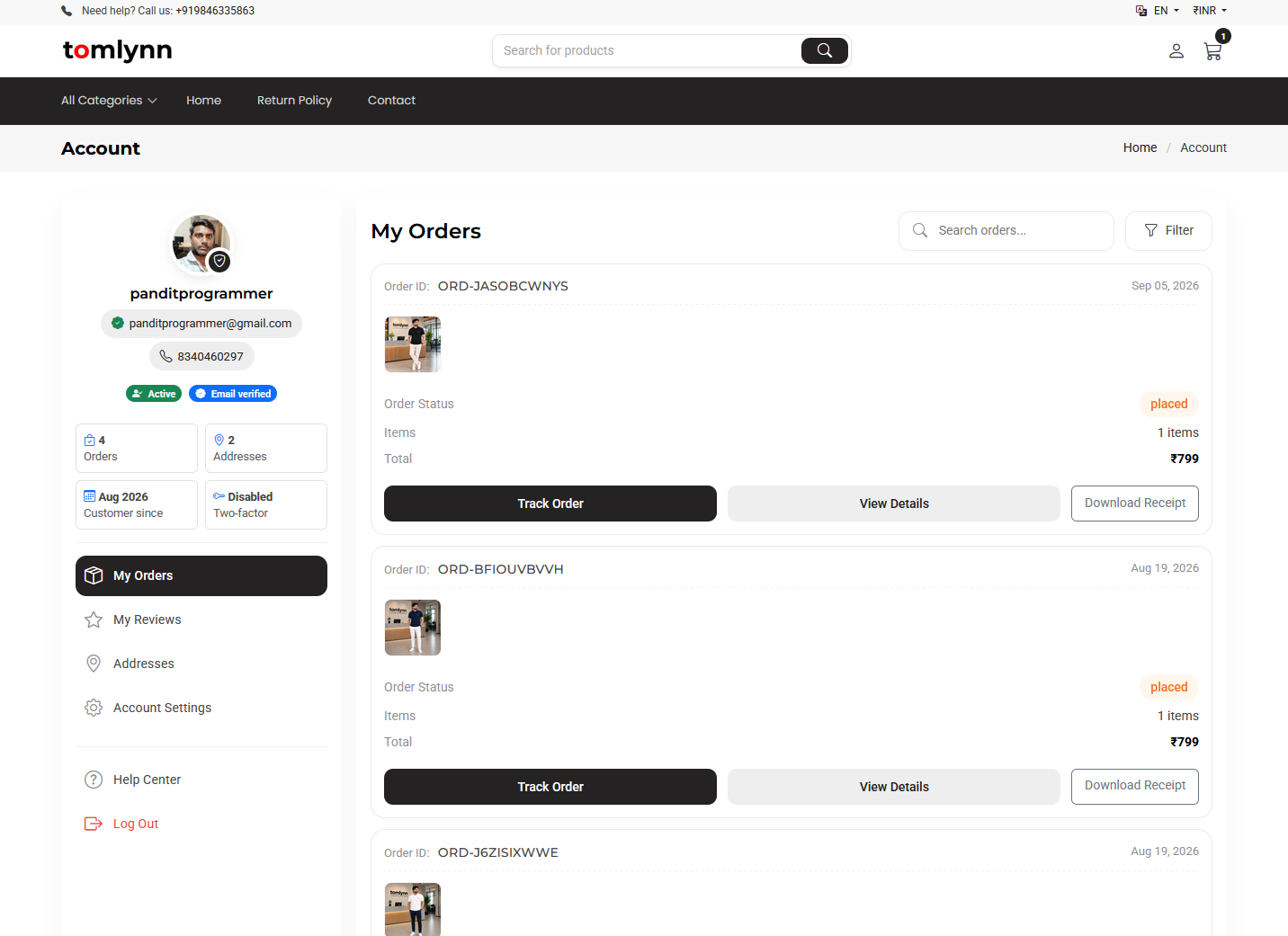Click the phone icon beside Need help
Viewport: 1288px width, 936px height.
(67, 11)
